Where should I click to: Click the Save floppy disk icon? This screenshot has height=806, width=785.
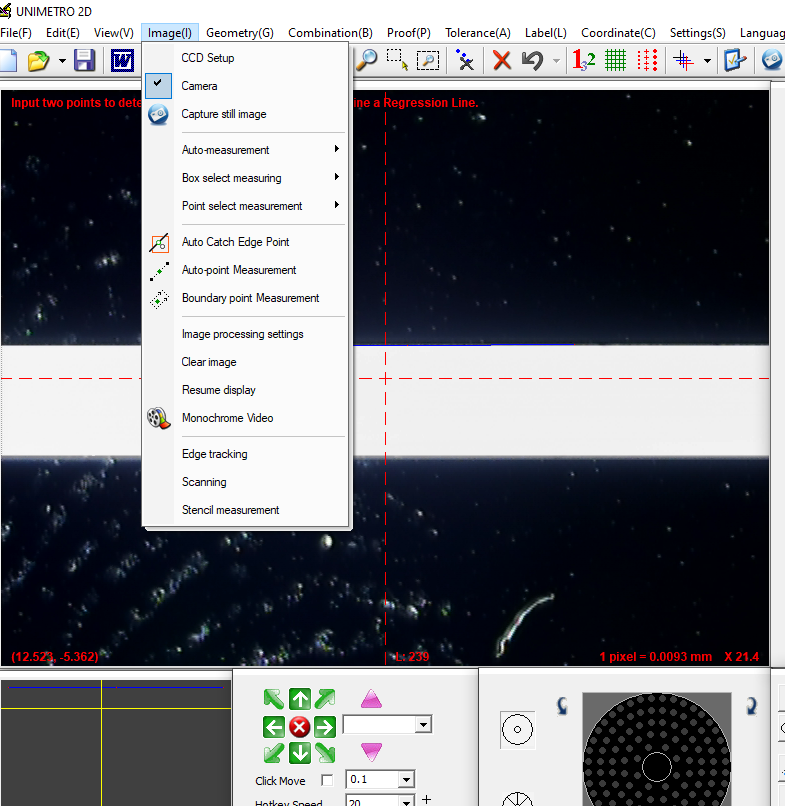[x=84, y=60]
